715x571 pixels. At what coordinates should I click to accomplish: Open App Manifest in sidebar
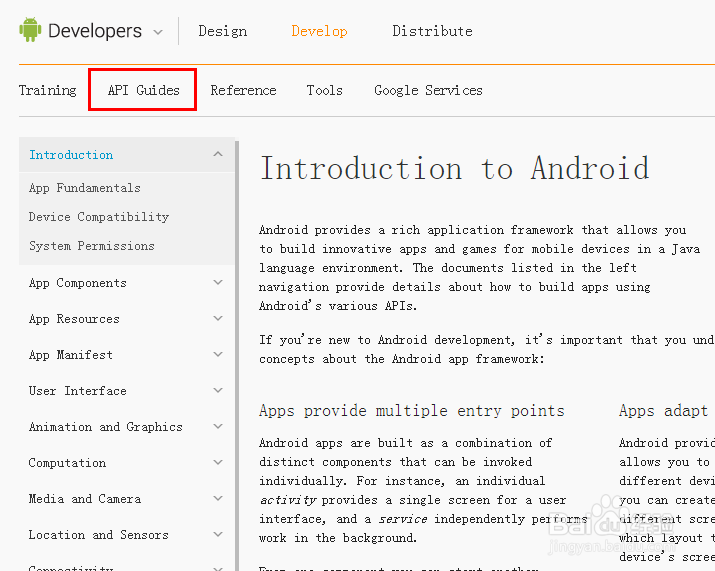point(71,355)
